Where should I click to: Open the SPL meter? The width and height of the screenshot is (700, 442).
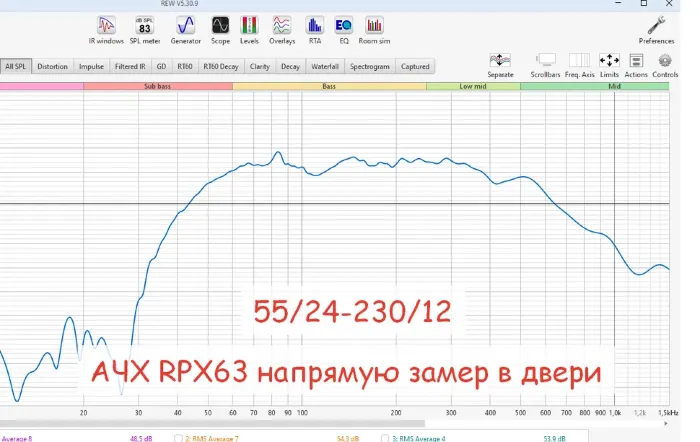[x=145, y=30]
